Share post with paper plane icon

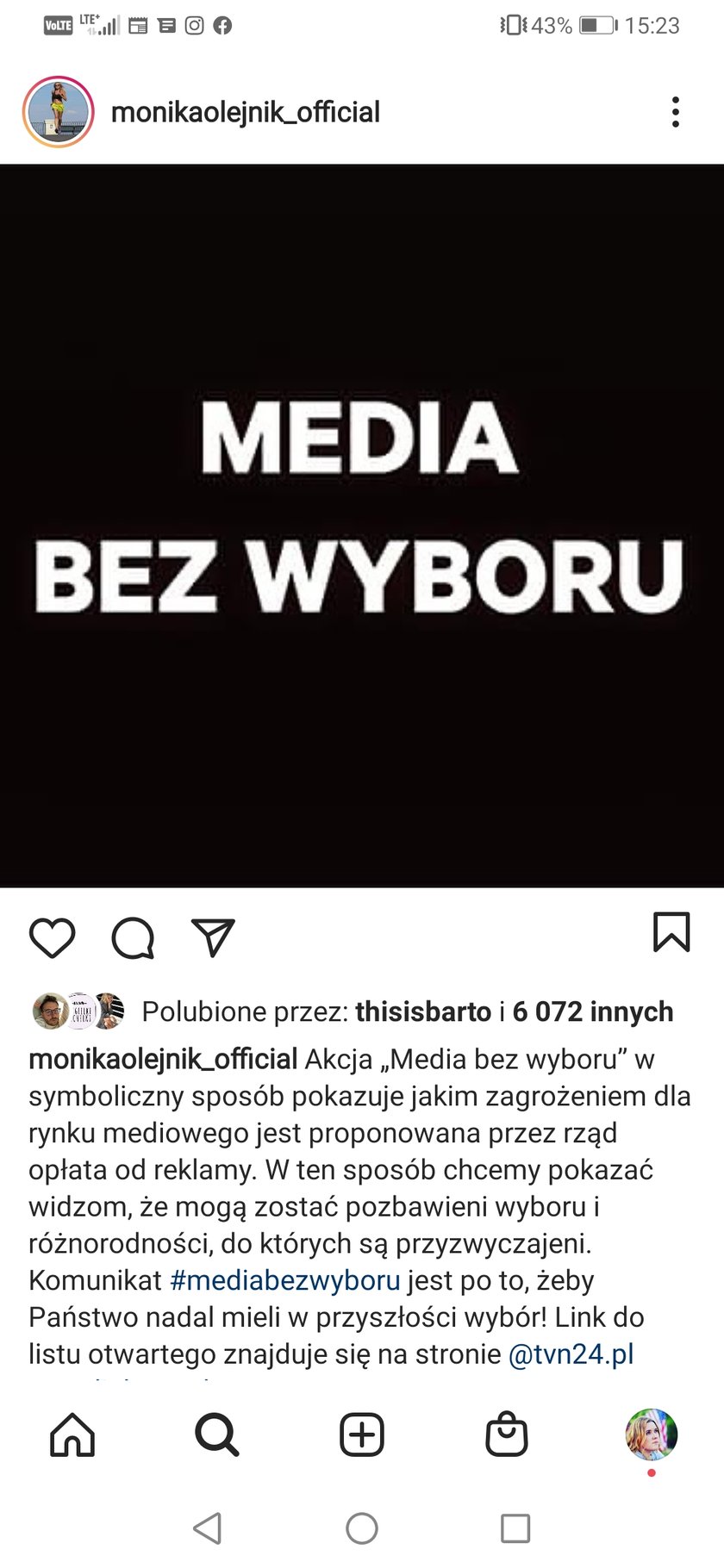click(x=213, y=937)
